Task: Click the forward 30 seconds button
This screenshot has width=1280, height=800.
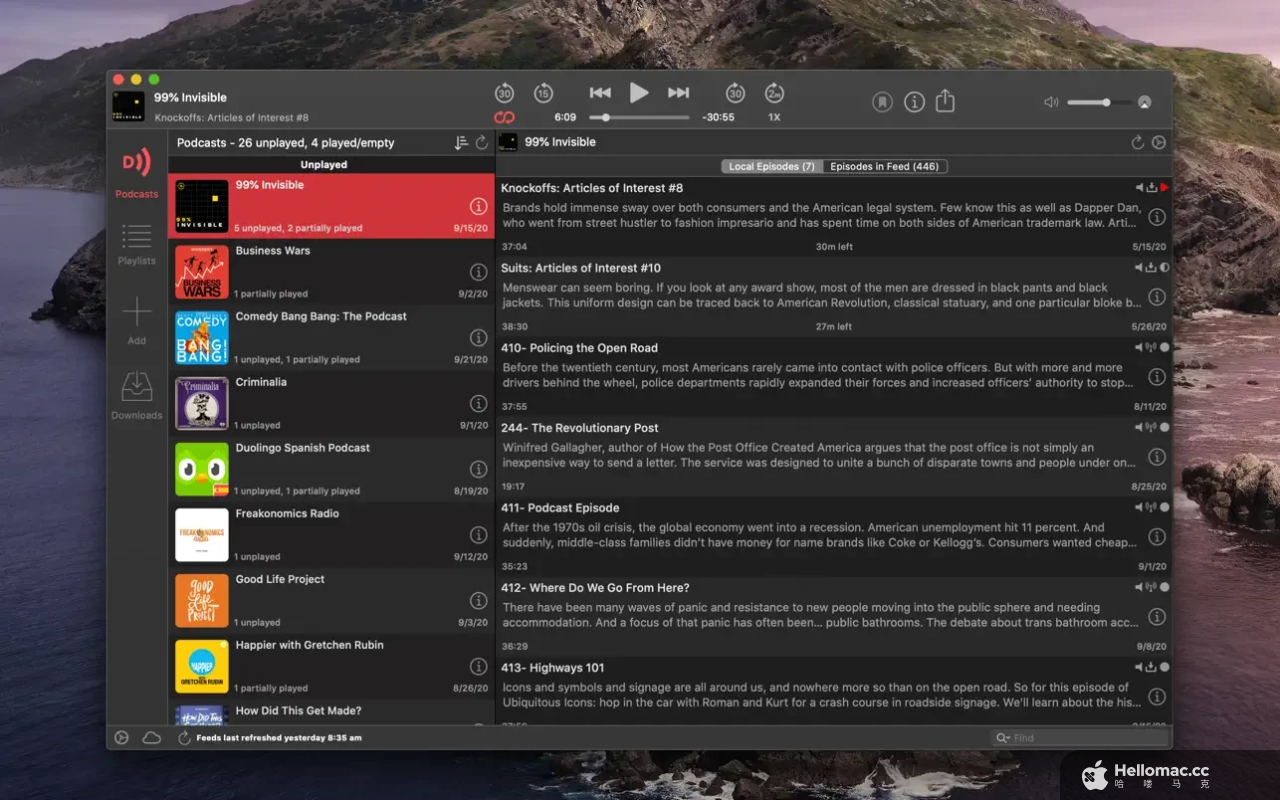Action: [735, 93]
